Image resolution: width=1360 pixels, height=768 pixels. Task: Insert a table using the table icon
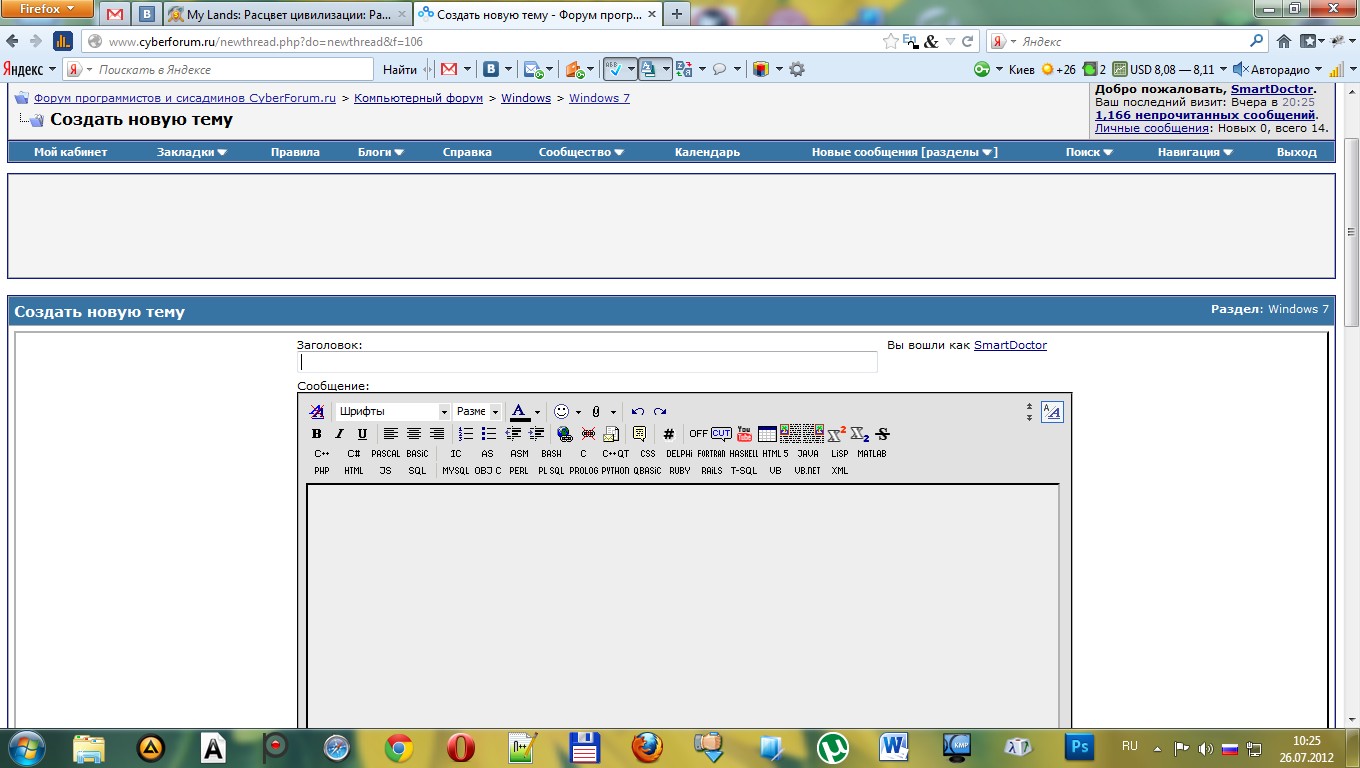[x=767, y=434]
